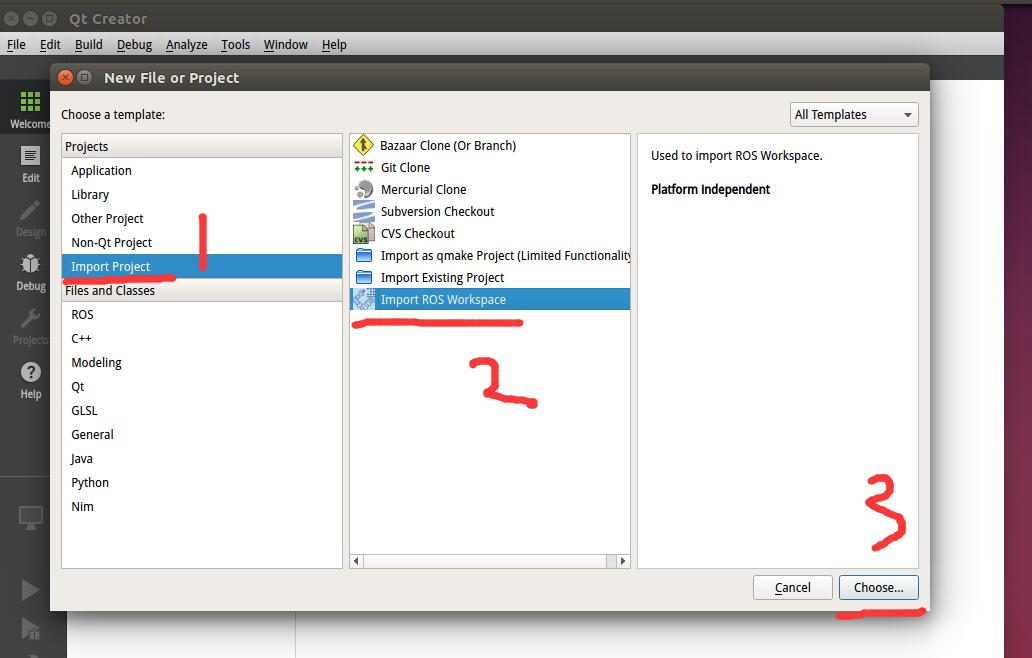Click CVS Checkout template icon
The width and height of the screenshot is (1032, 658).
[363, 234]
